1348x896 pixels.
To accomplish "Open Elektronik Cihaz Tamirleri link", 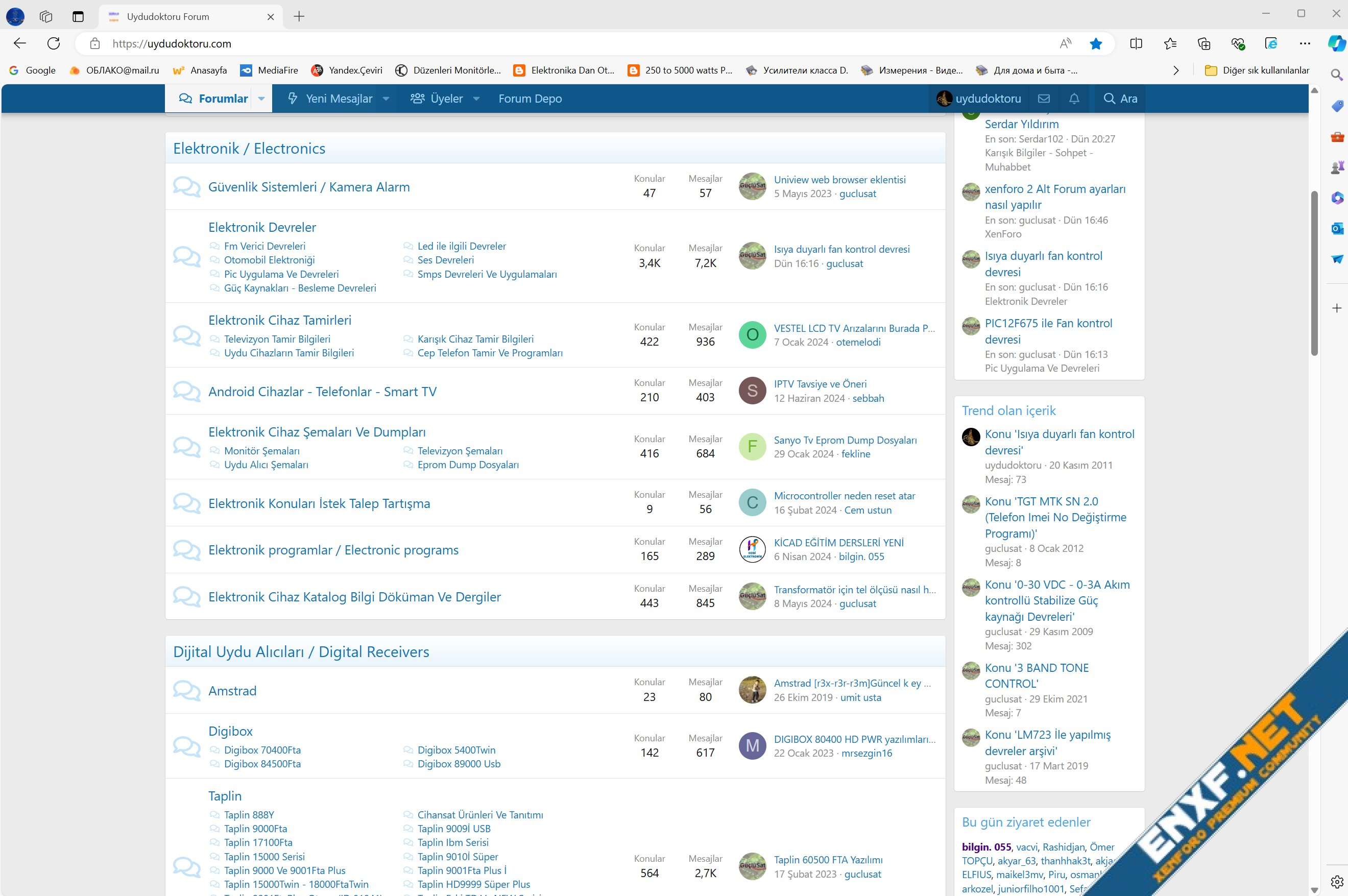I will click(x=279, y=320).
